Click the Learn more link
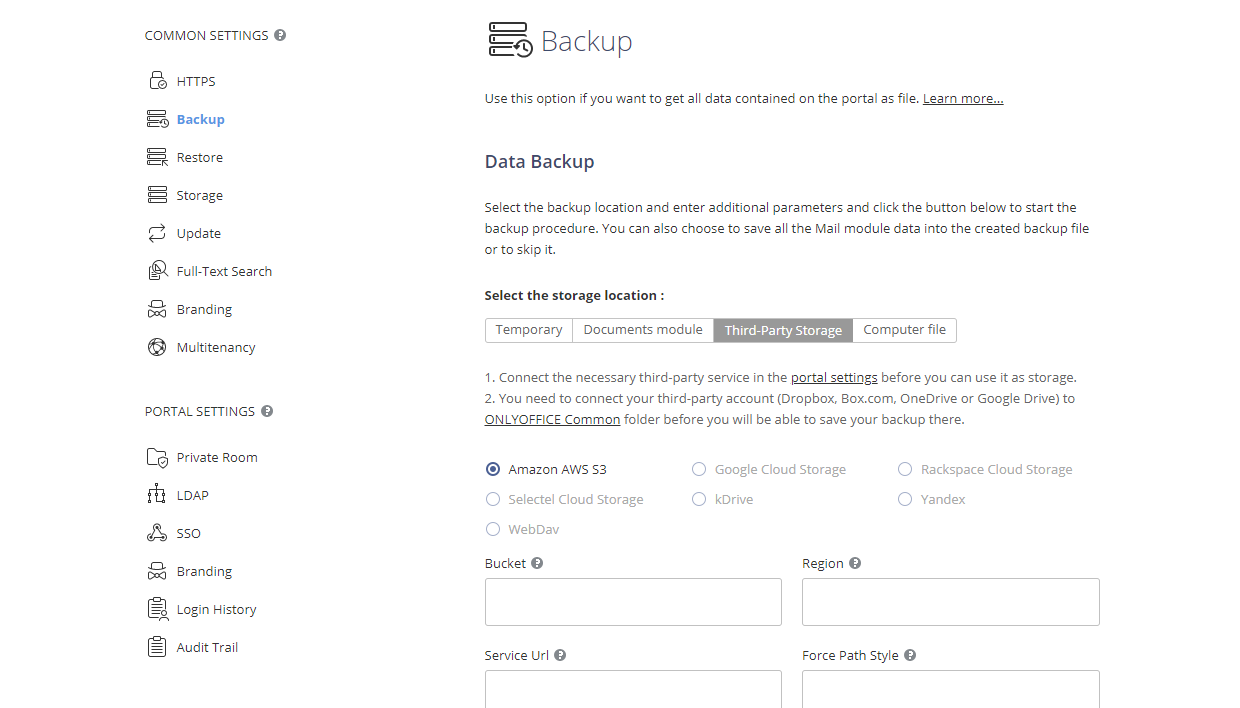The width and height of the screenshot is (1240, 708). (962, 98)
